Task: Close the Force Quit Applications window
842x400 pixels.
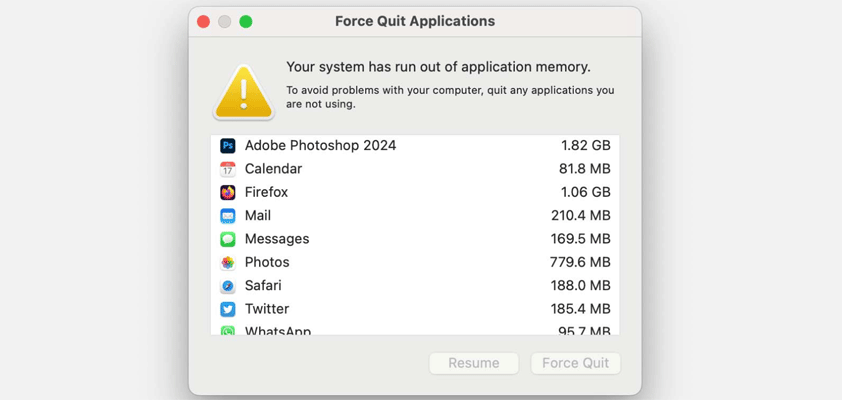Action: click(204, 21)
